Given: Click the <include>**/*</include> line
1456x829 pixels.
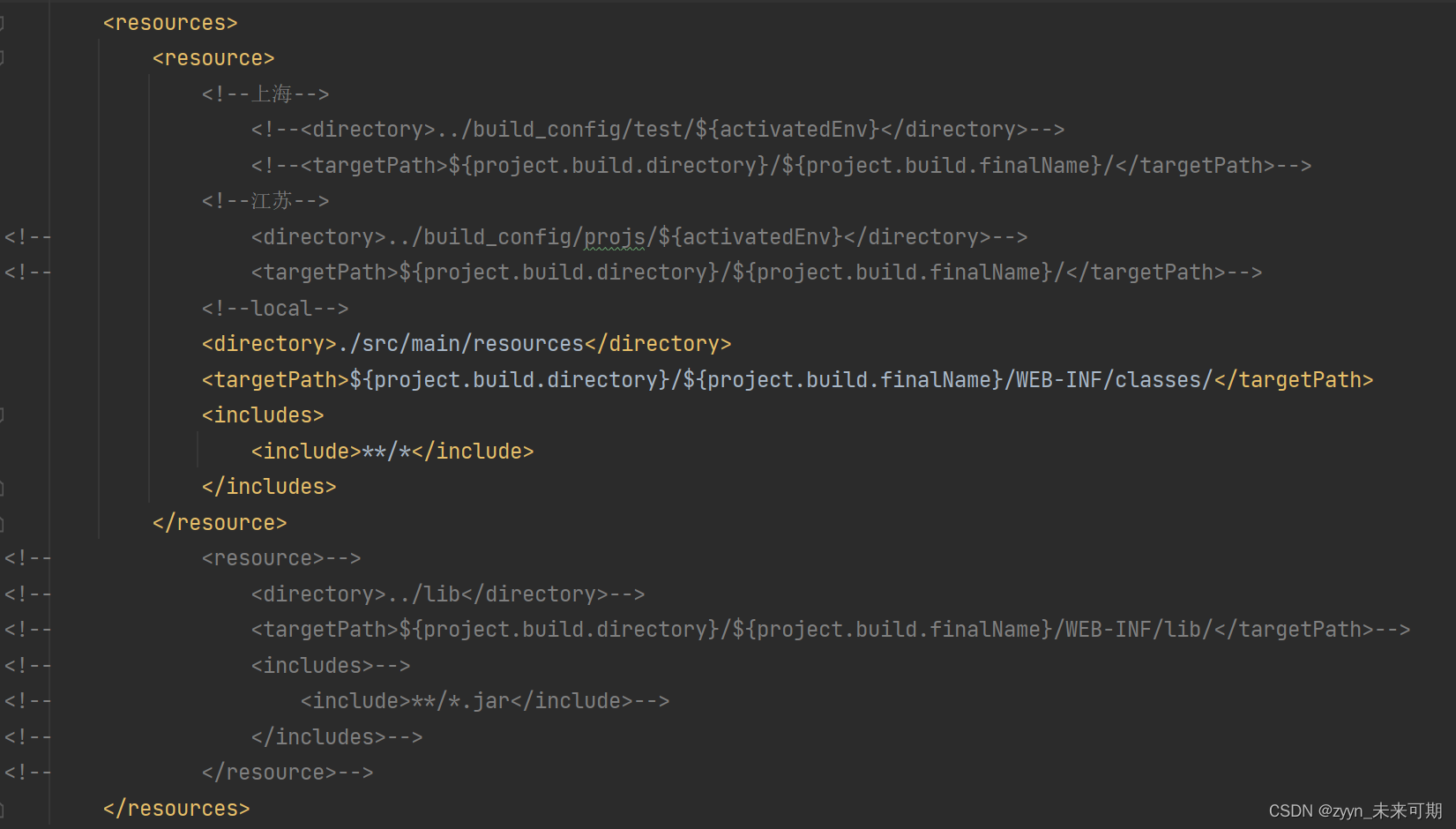Looking at the screenshot, I should point(392,452).
